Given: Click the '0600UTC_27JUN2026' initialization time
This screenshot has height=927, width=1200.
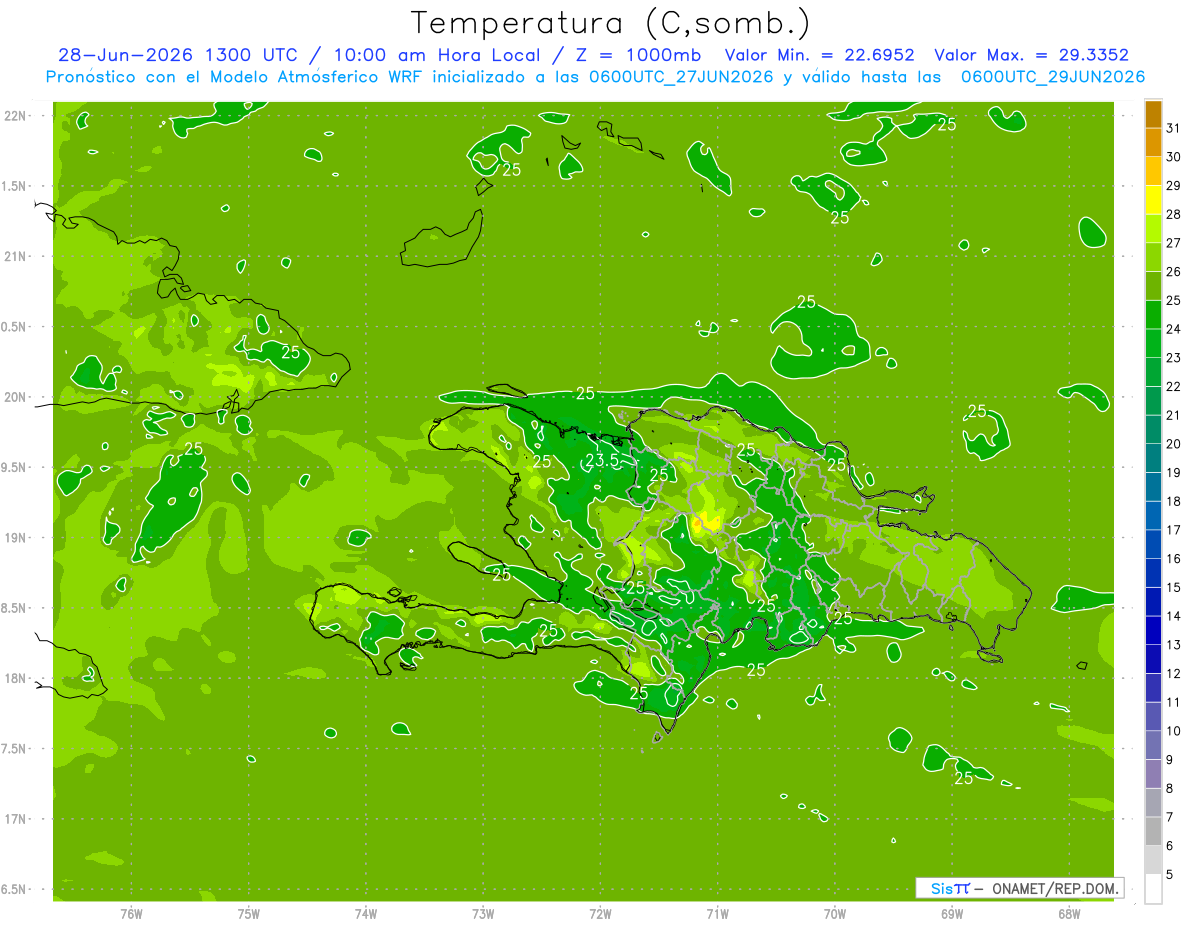Looking at the screenshot, I should 677,77.
